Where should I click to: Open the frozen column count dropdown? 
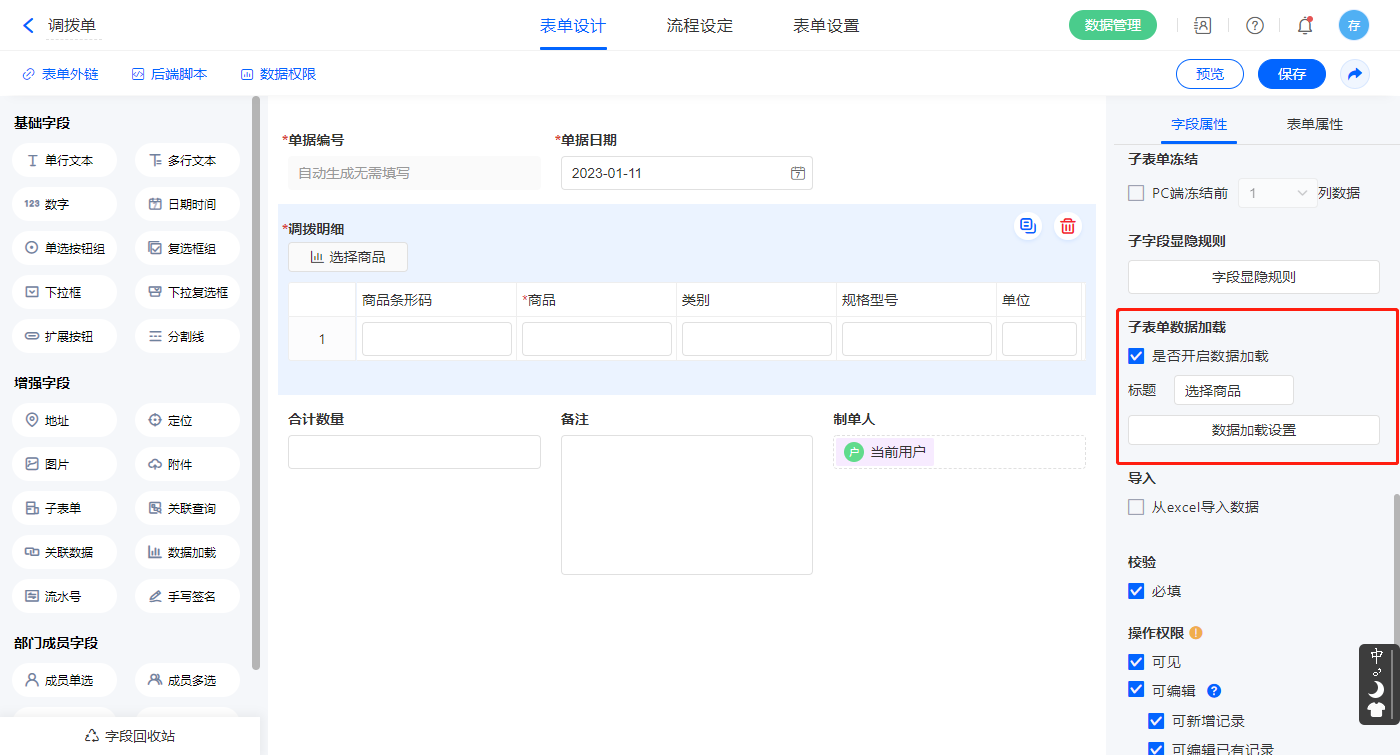tap(1278, 193)
